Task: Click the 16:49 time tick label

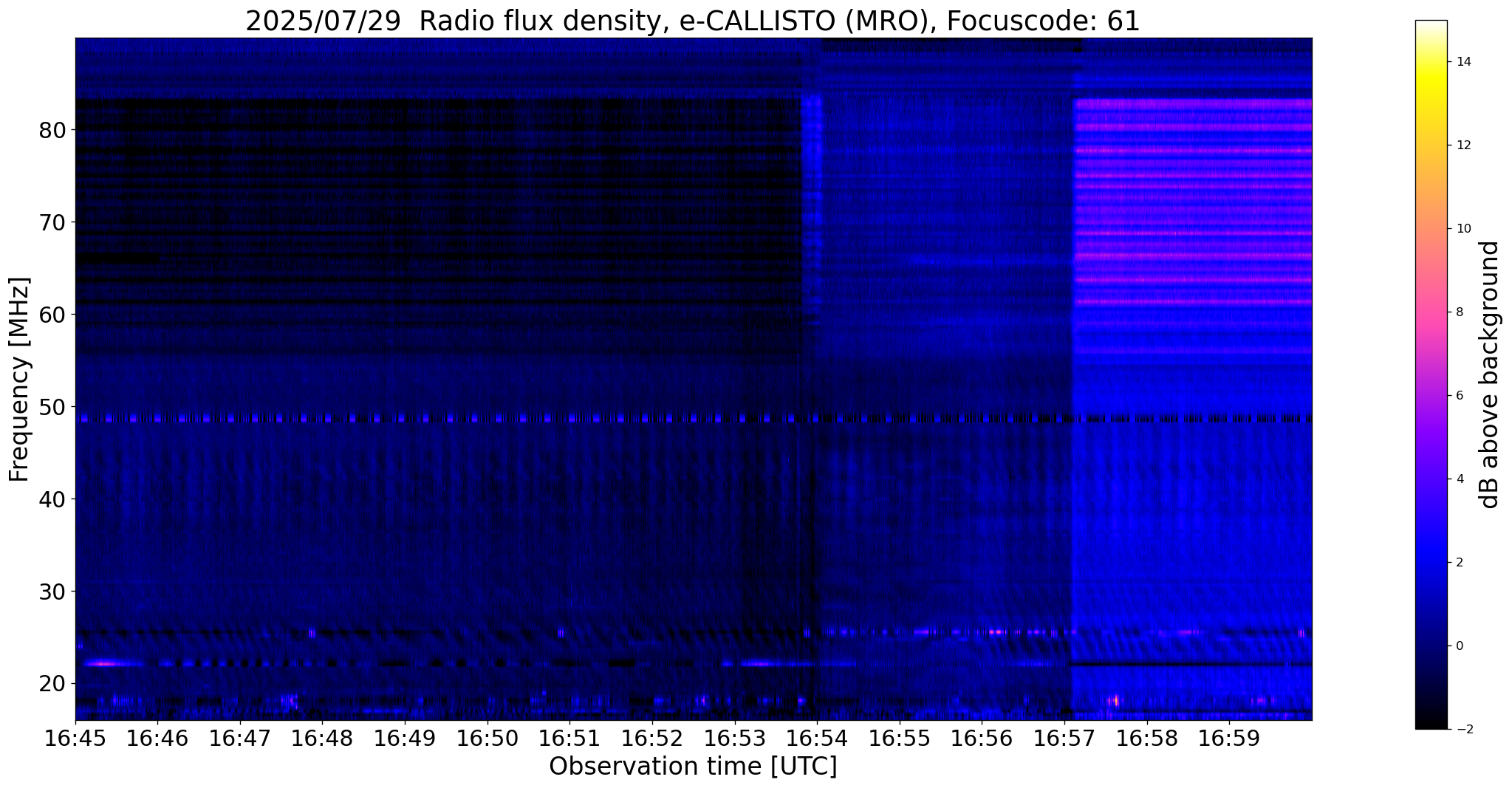Action: pos(405,738)
